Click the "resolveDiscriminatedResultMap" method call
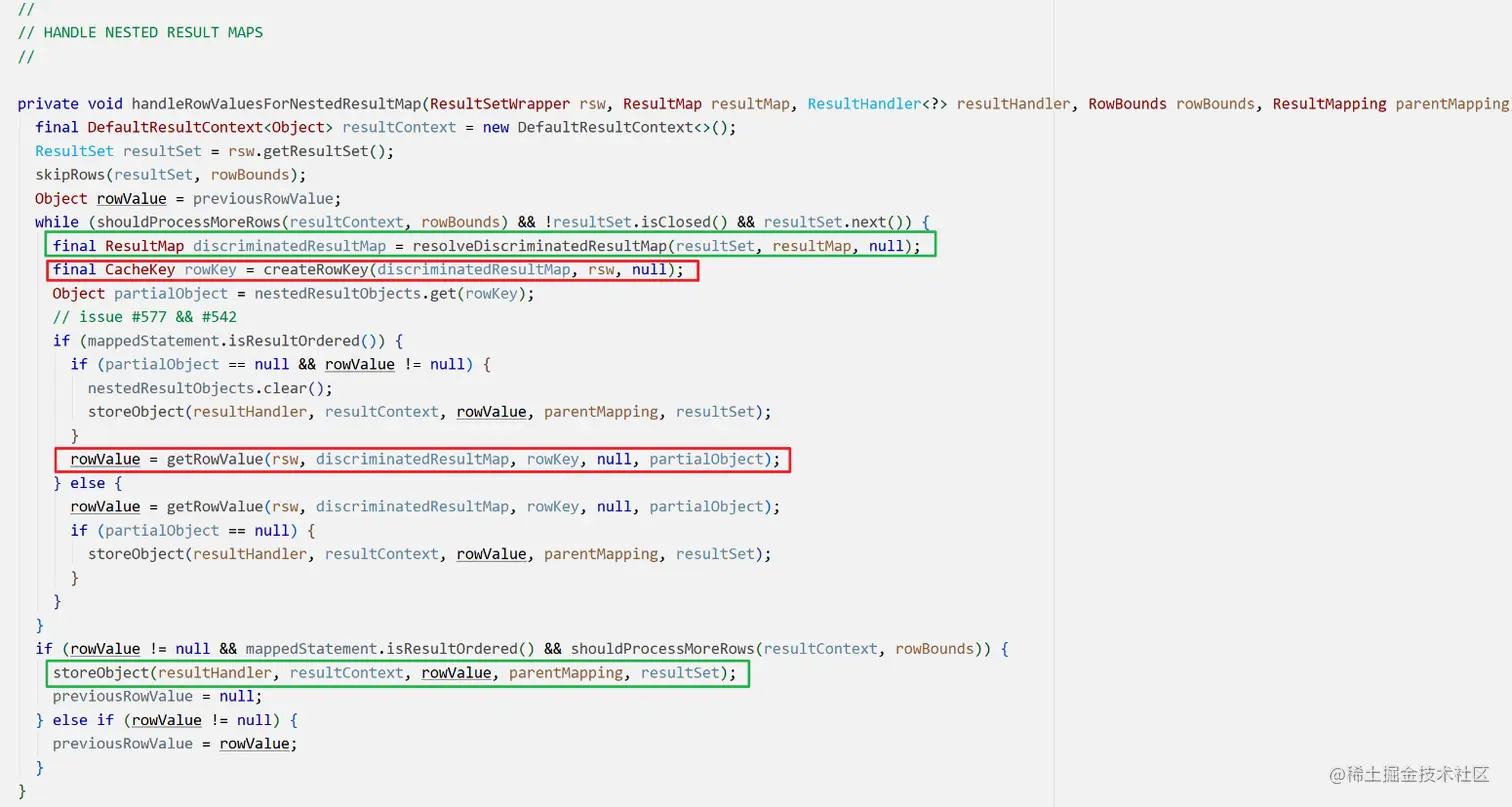Image resolution: width=1512 pixels, height=807 pixels. click(538, 246)
